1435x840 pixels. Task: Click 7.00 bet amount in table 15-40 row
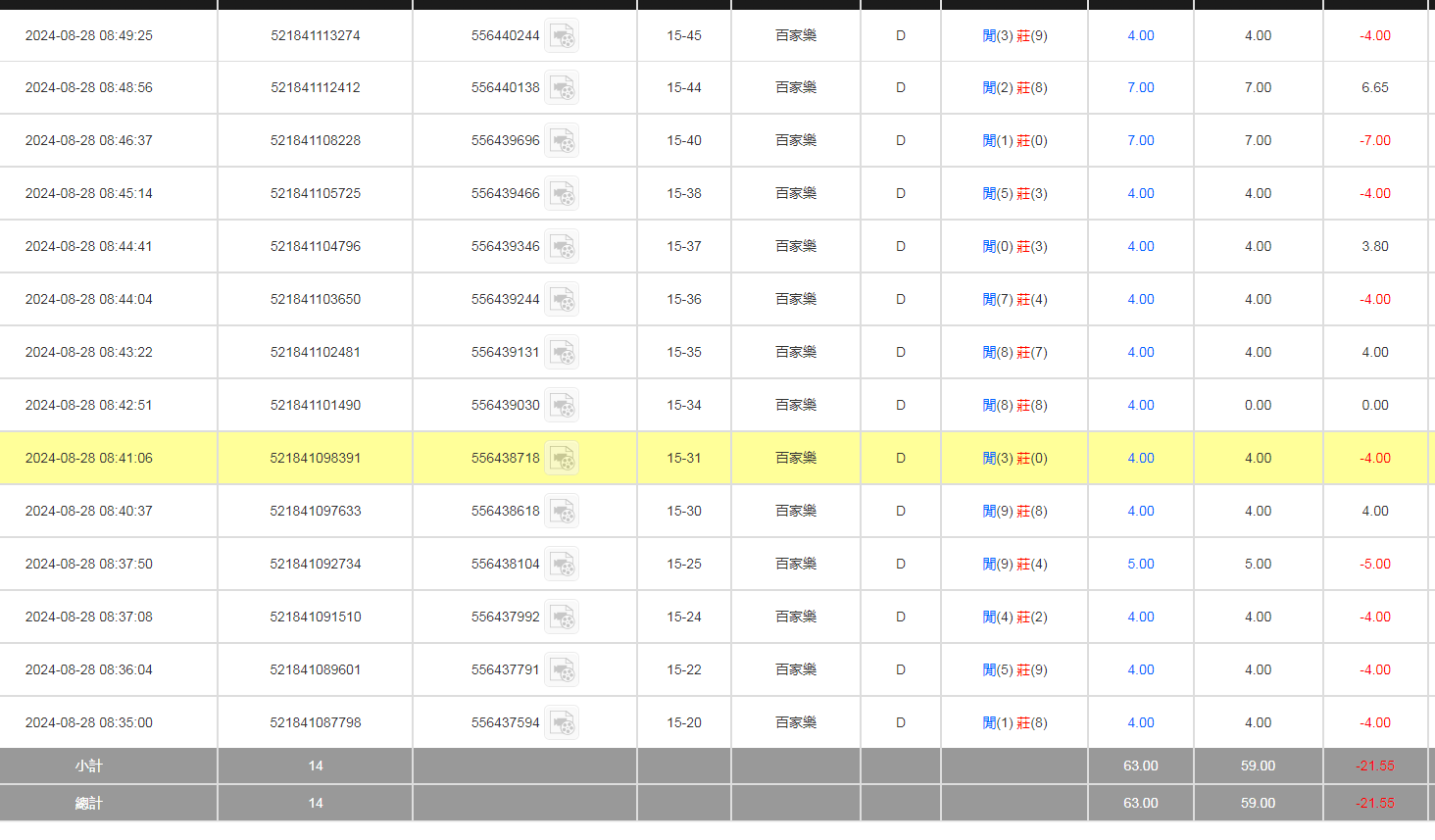coord(1140,140)
